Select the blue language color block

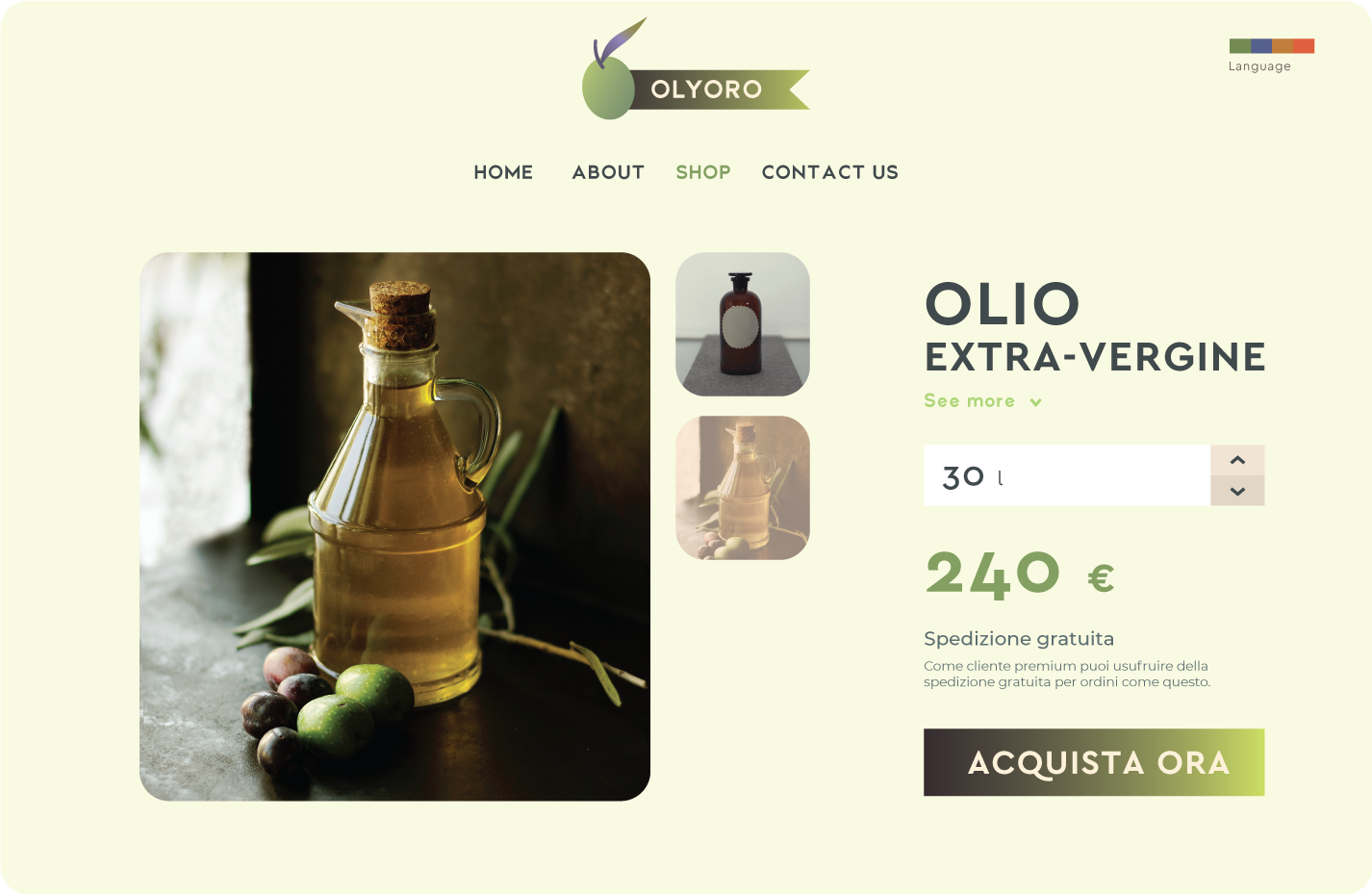tap(1261, 46)
